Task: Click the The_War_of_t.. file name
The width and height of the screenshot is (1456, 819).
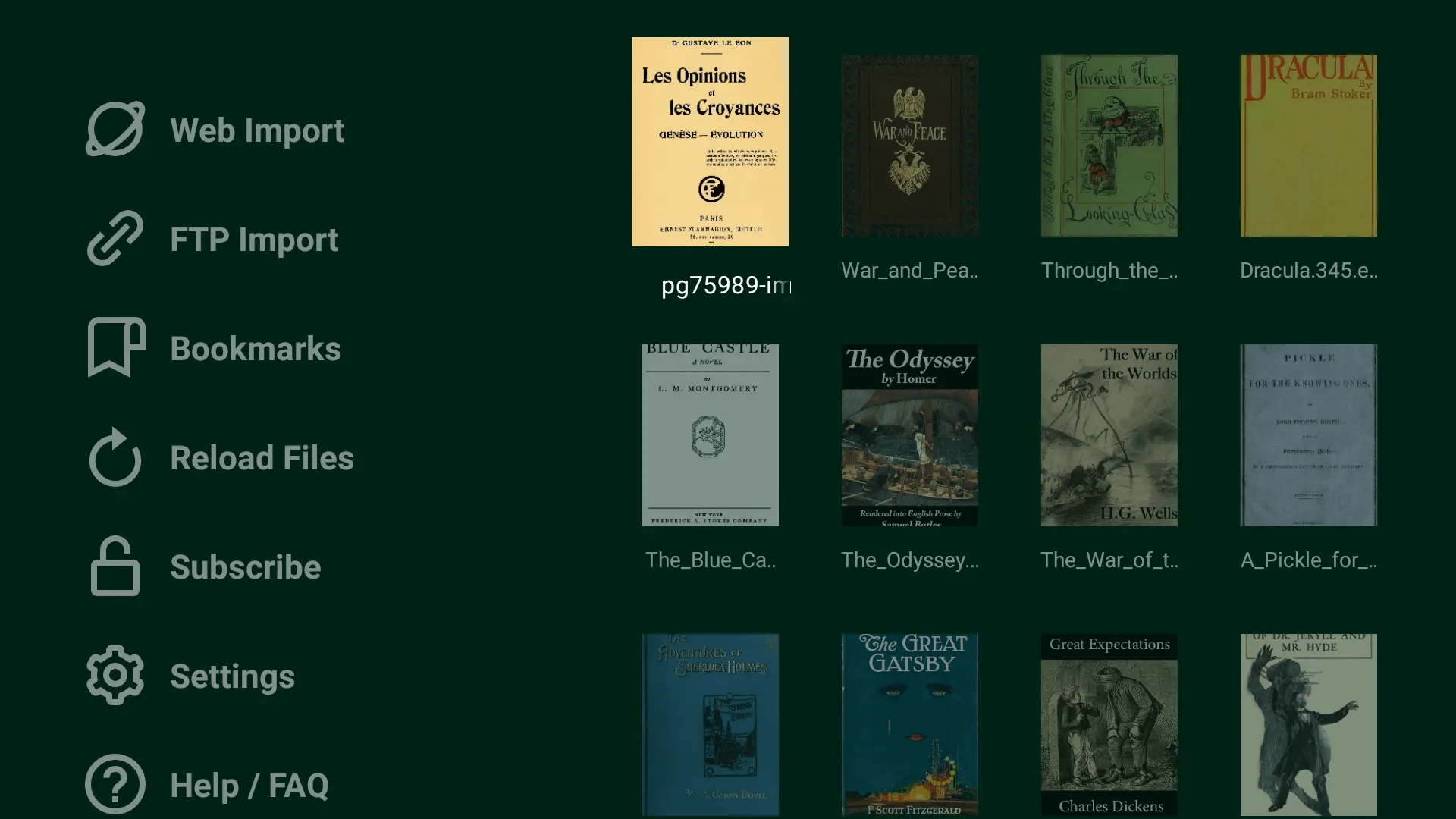Action: 1109,560
